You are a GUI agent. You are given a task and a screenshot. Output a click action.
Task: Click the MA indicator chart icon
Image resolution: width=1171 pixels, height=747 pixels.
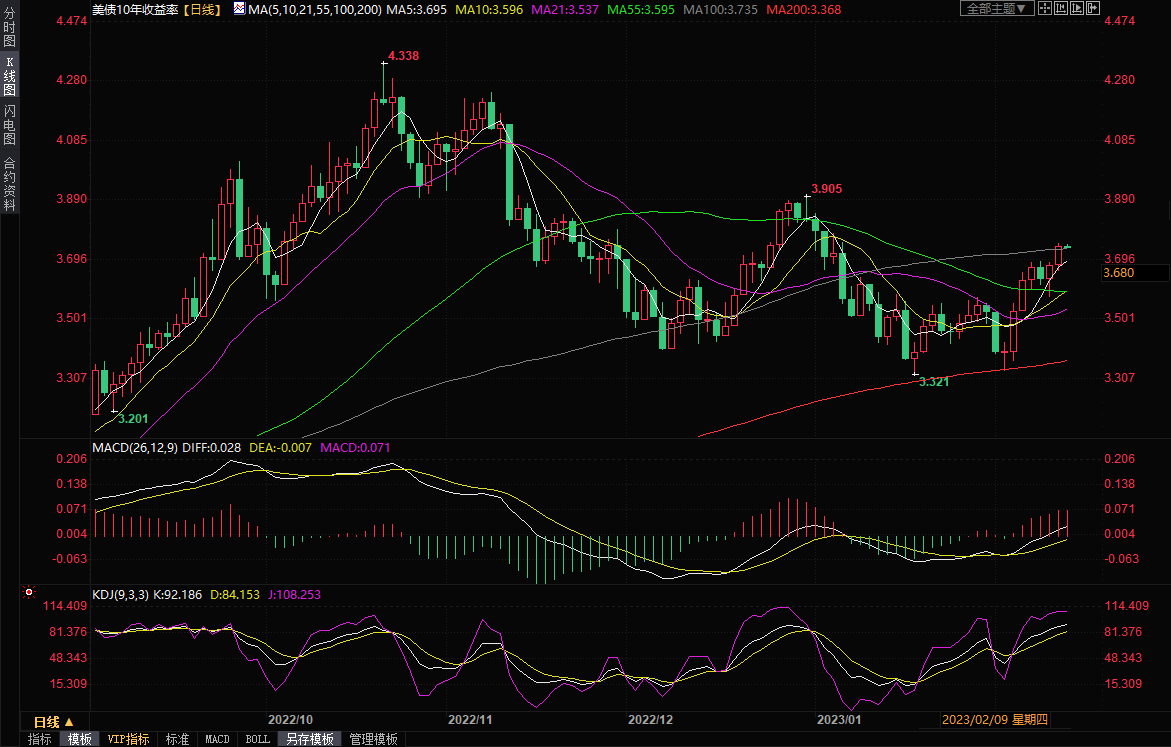(239, 8)
